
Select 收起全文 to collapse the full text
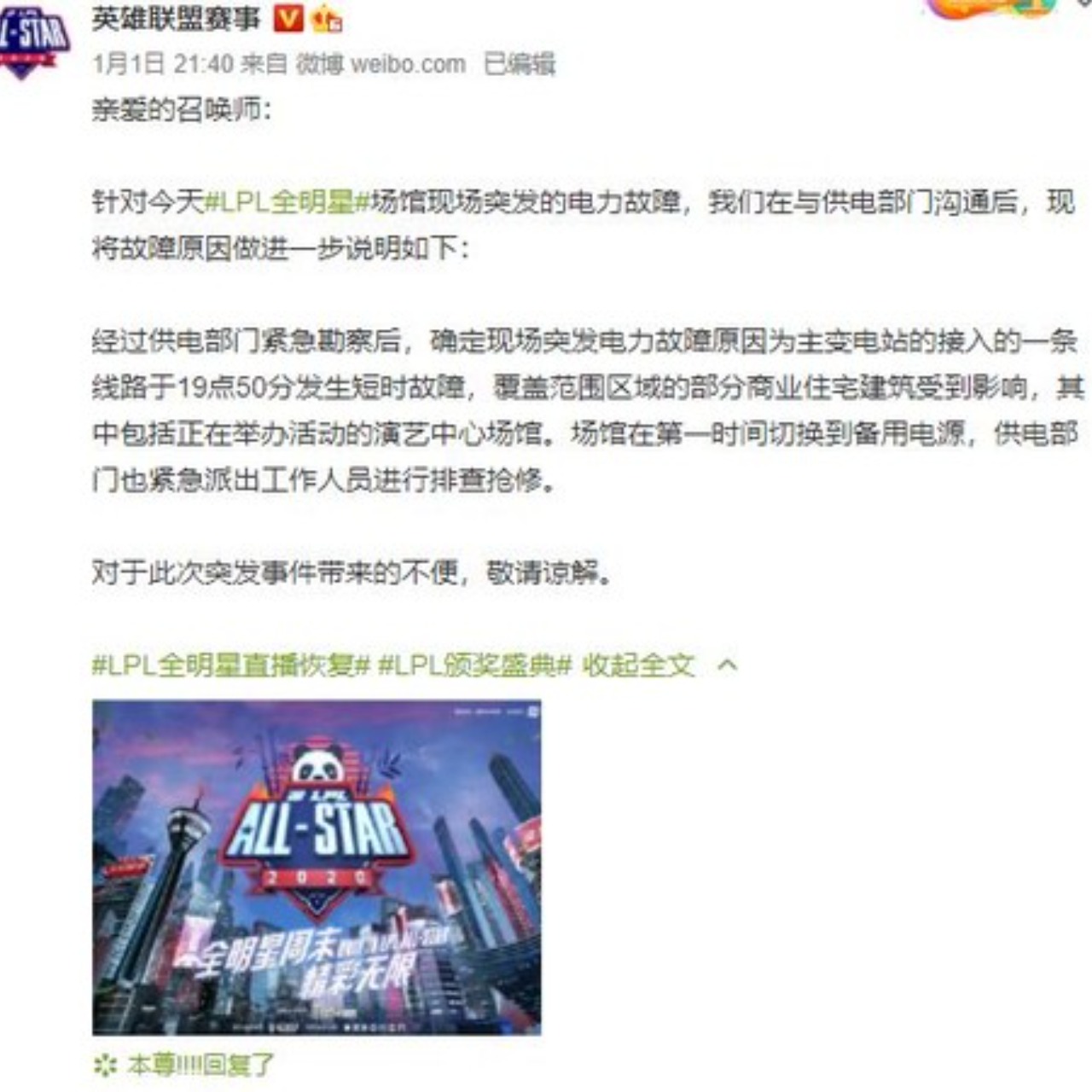(x=639, y=665)
